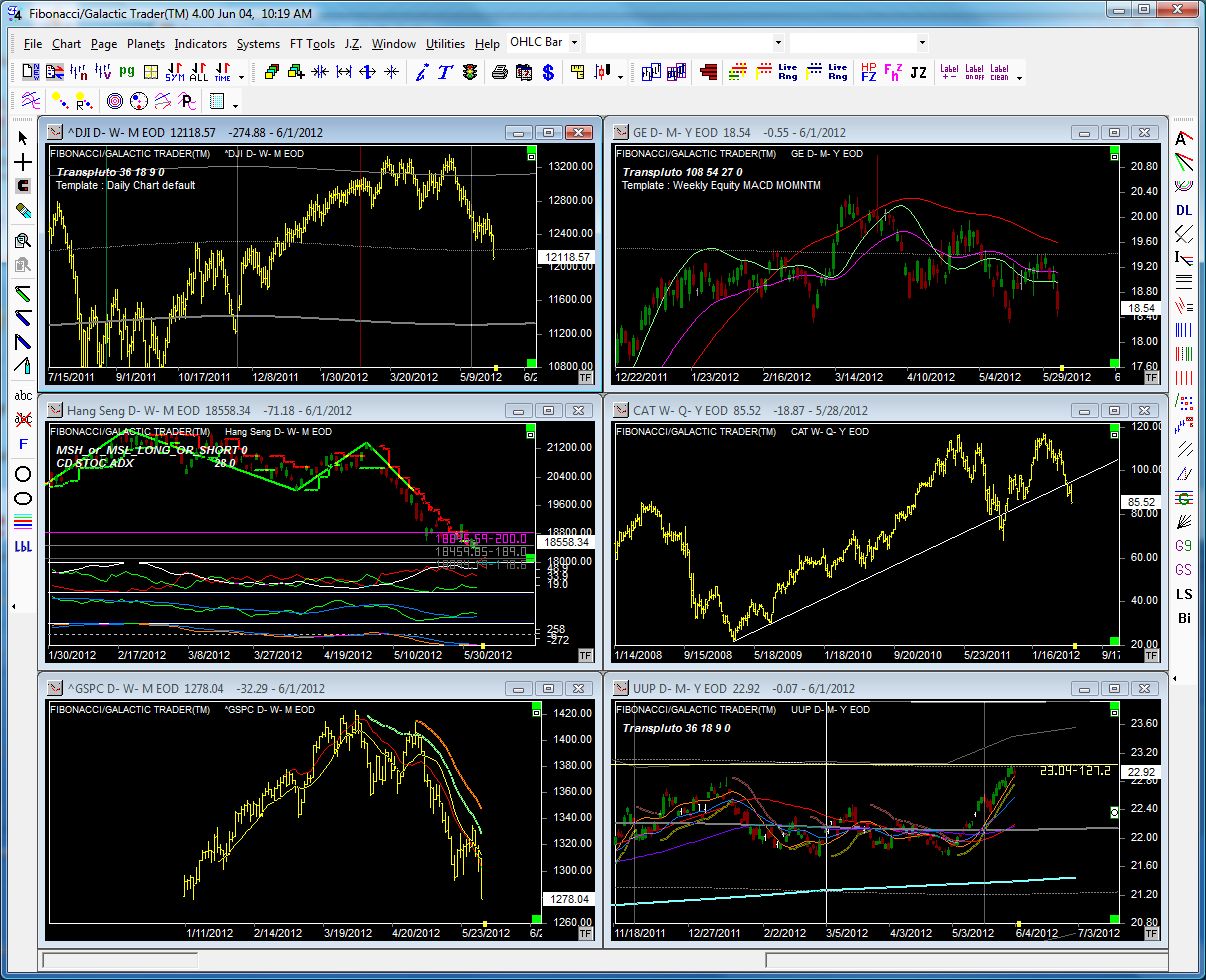Click the F Fibonacci button in left sidebar
1206x980 pixels.
tap(22, 443)
